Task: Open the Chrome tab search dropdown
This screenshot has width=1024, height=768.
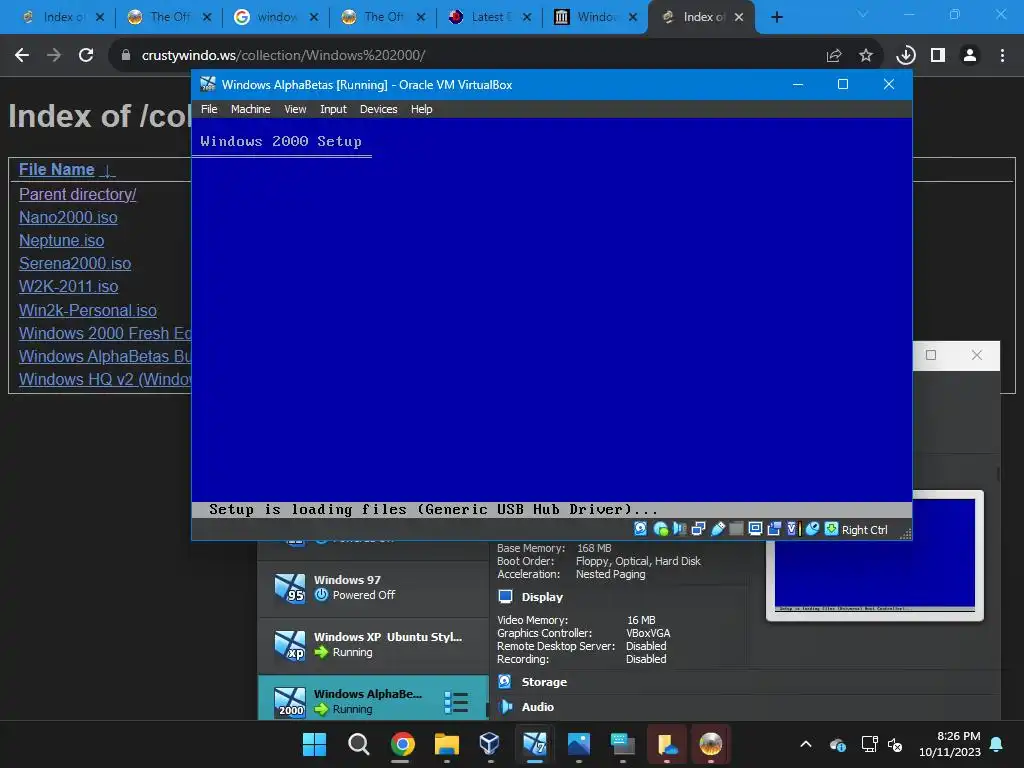Action: (x=863, y=14)
